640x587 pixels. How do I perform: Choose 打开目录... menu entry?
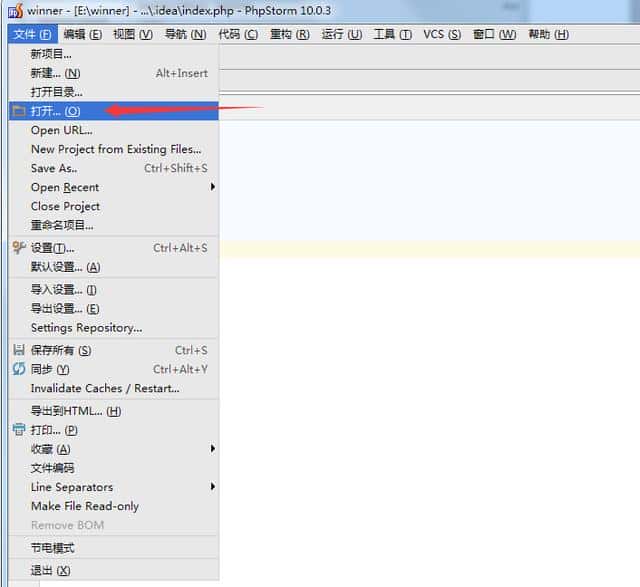[113, 92]
